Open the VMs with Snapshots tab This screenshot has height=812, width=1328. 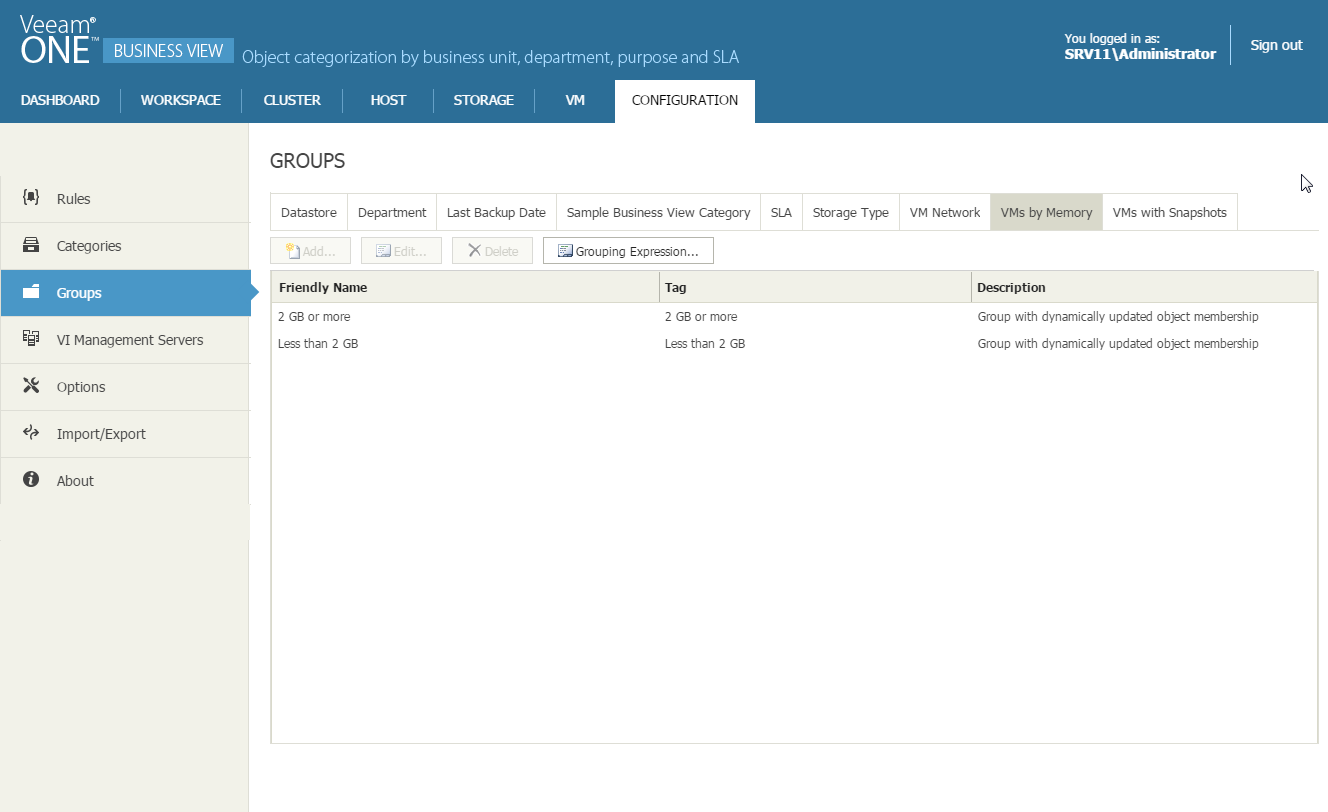pos(1169,212)
